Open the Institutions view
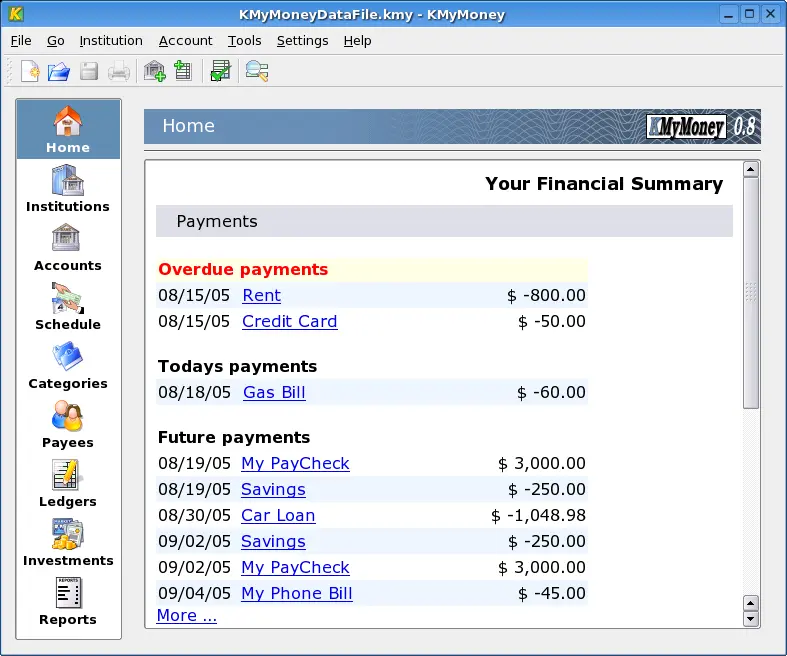787x656 pixels. (68, 189)
